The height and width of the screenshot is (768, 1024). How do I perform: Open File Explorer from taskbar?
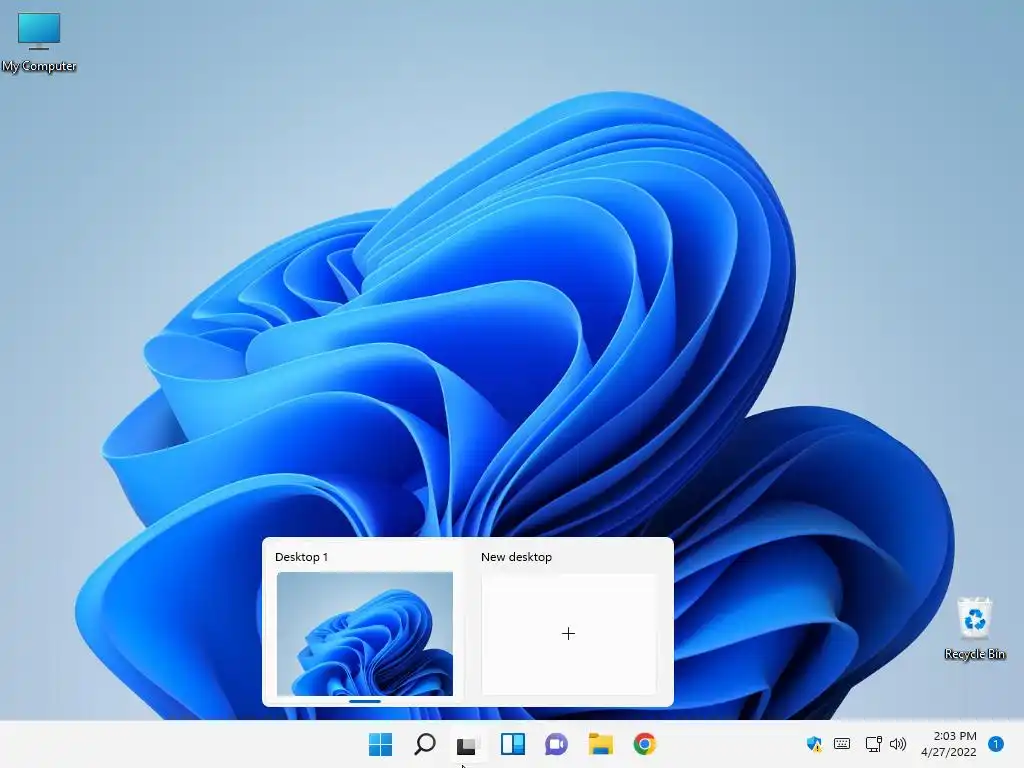(600, 744)
